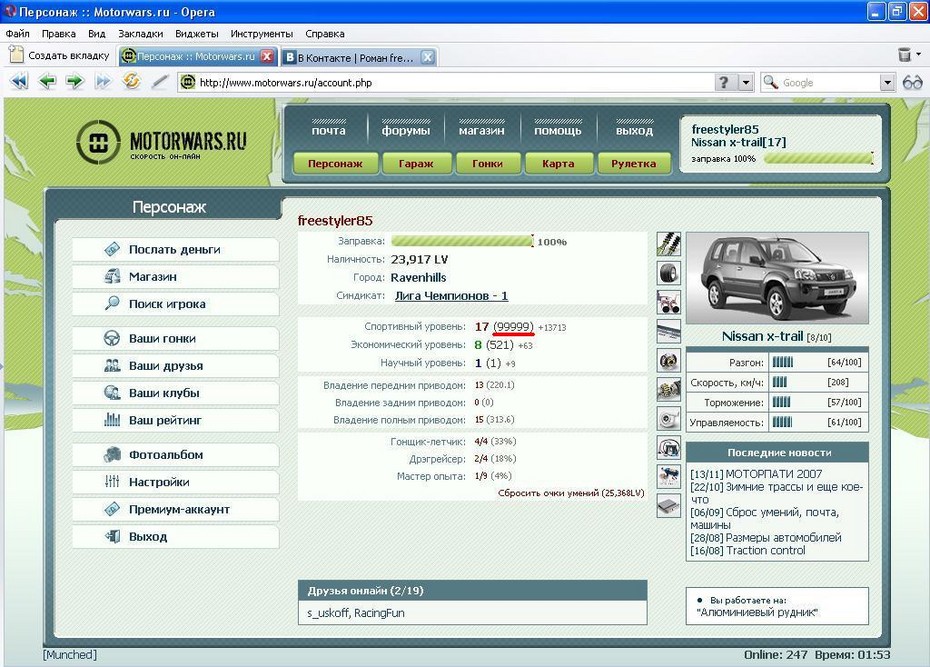Open the Вид menu
This screenshot has width=930, height=667.
pyautogui.click(x=97, y=34)
